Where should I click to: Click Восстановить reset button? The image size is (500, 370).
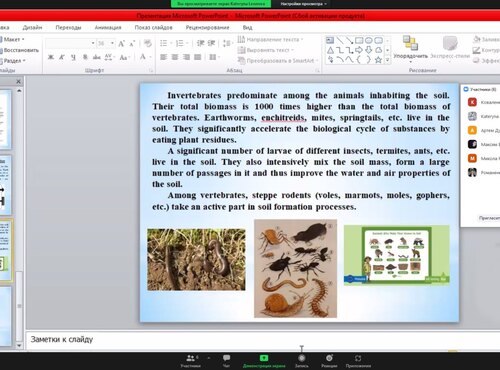point(20,50)
